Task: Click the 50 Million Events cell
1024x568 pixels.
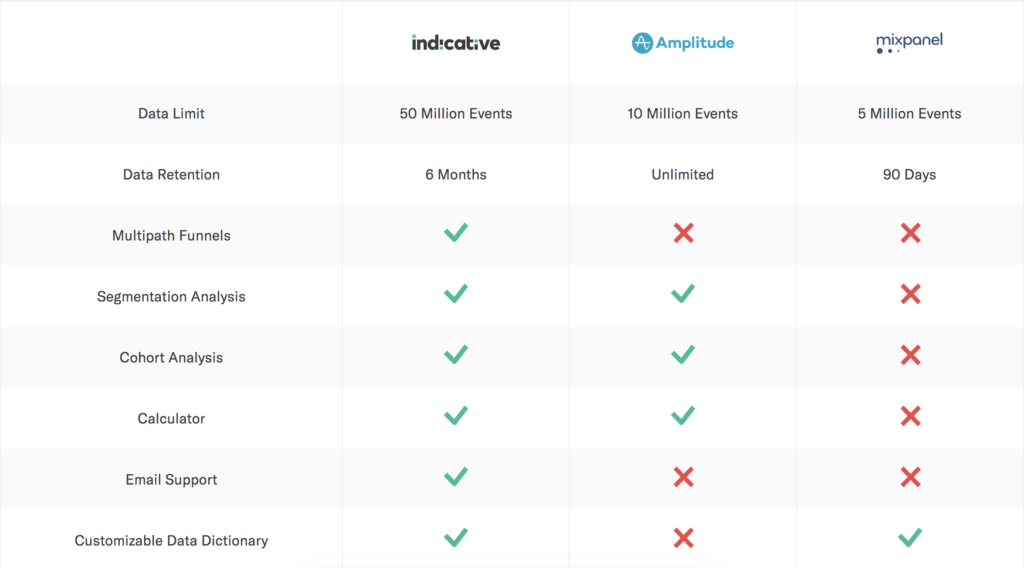Action: (456, 114)
